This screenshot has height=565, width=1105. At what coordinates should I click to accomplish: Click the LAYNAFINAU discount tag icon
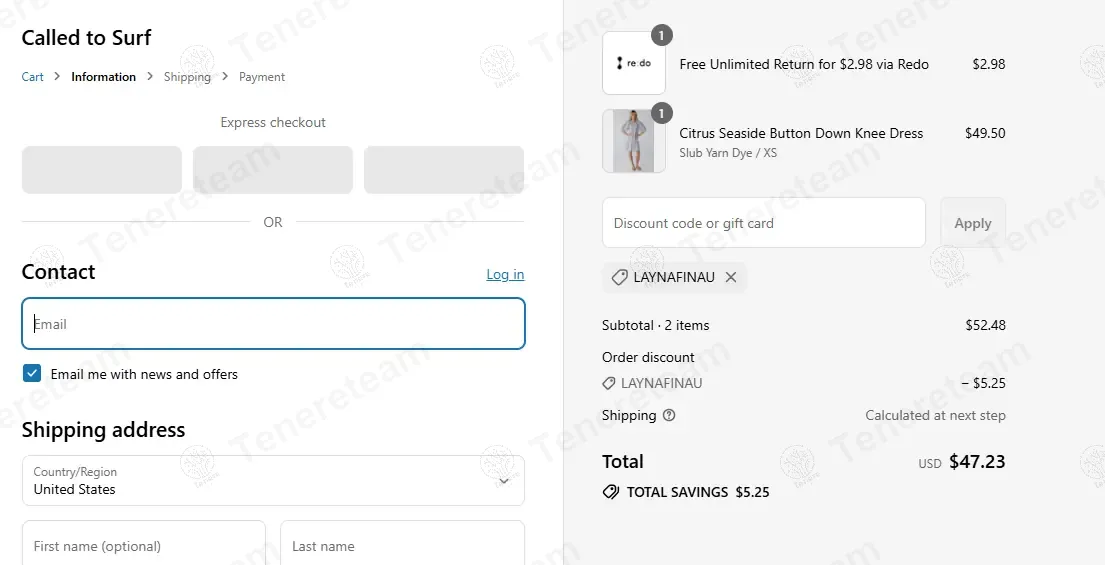619,278
